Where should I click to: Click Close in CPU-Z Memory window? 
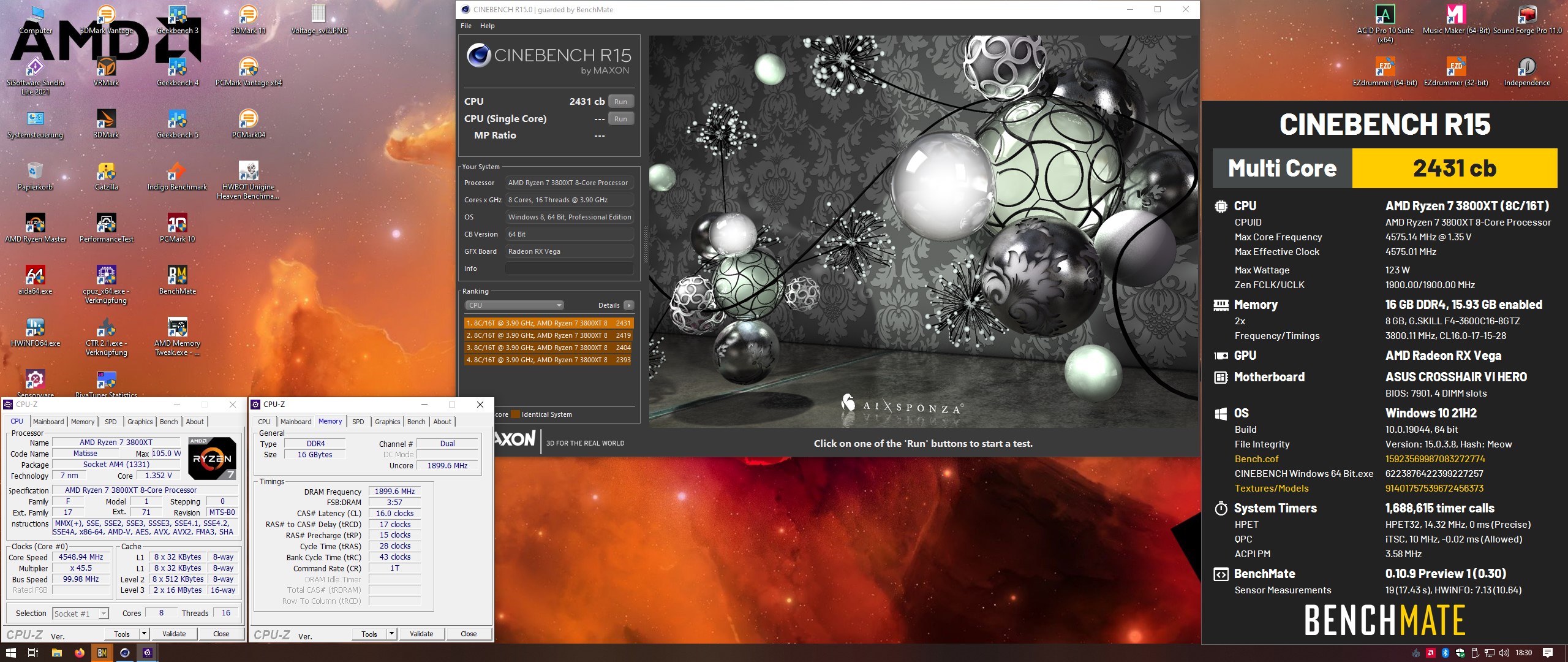click(469, 634)
